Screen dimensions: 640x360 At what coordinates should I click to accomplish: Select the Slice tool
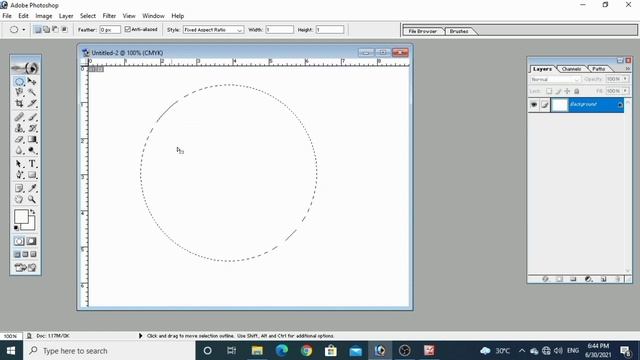pyautogui.click(x=32, y=103)
